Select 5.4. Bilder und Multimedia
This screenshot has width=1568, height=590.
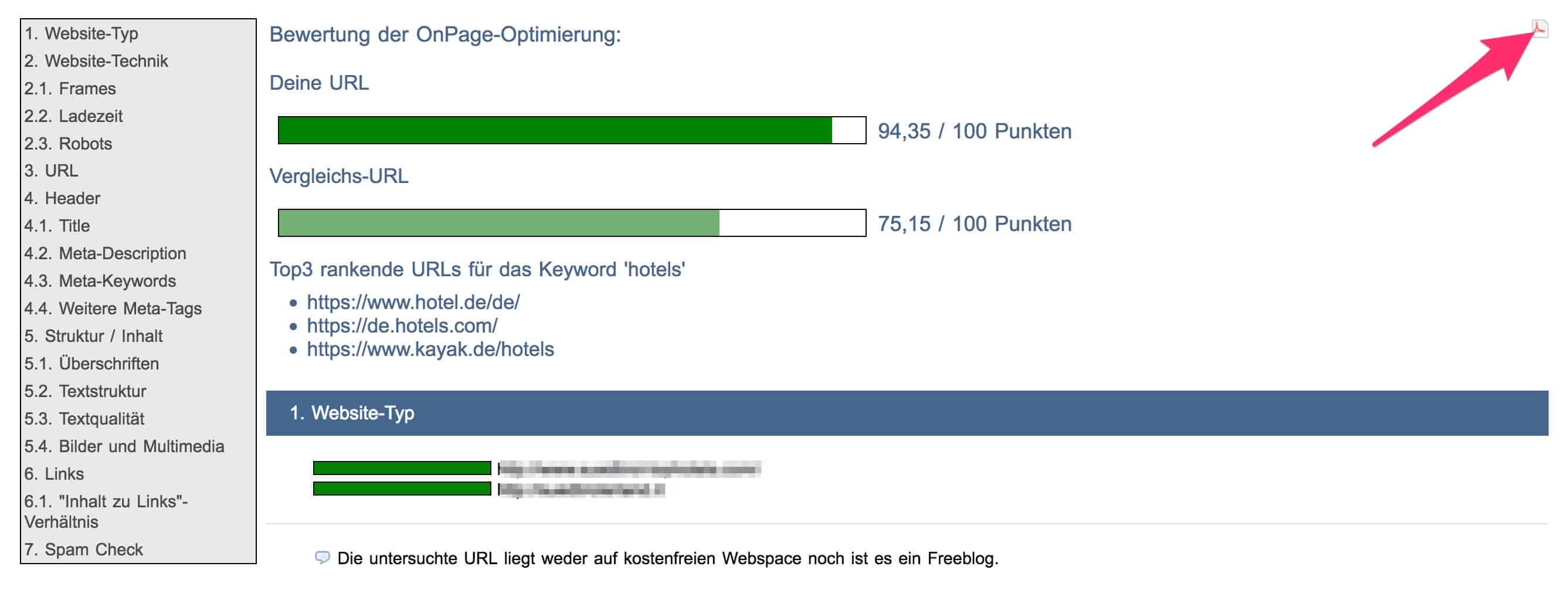pos(124,446)
